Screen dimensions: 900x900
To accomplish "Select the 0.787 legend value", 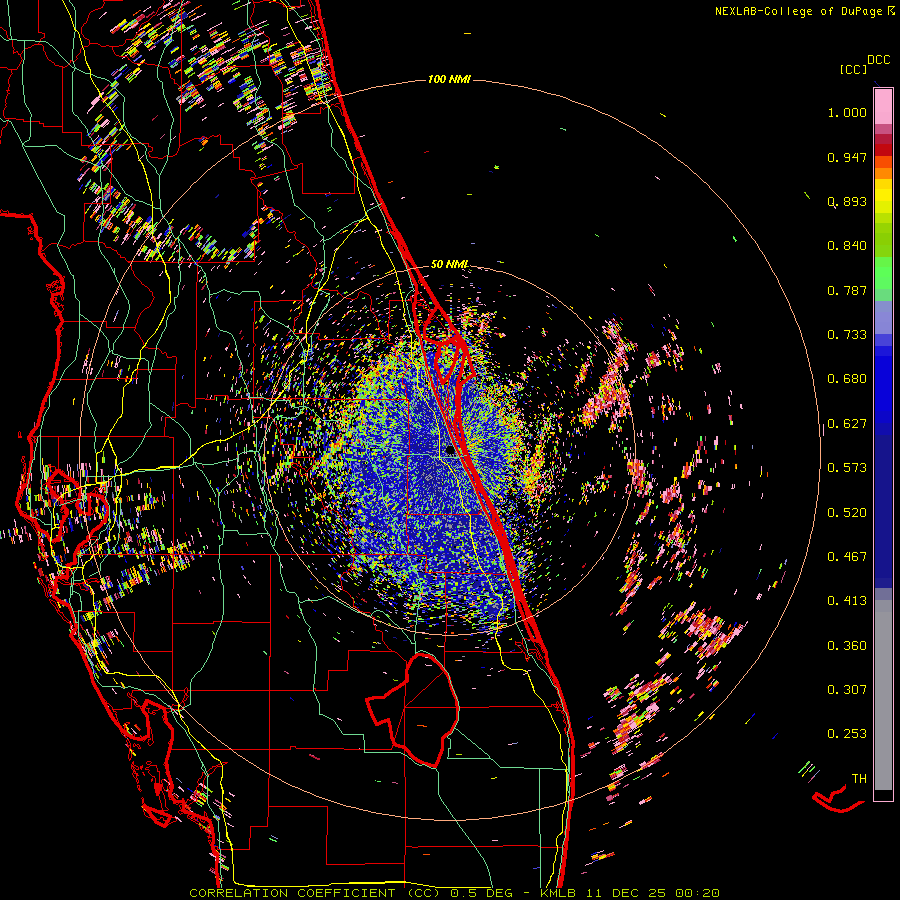I will (x=847, y=290).
